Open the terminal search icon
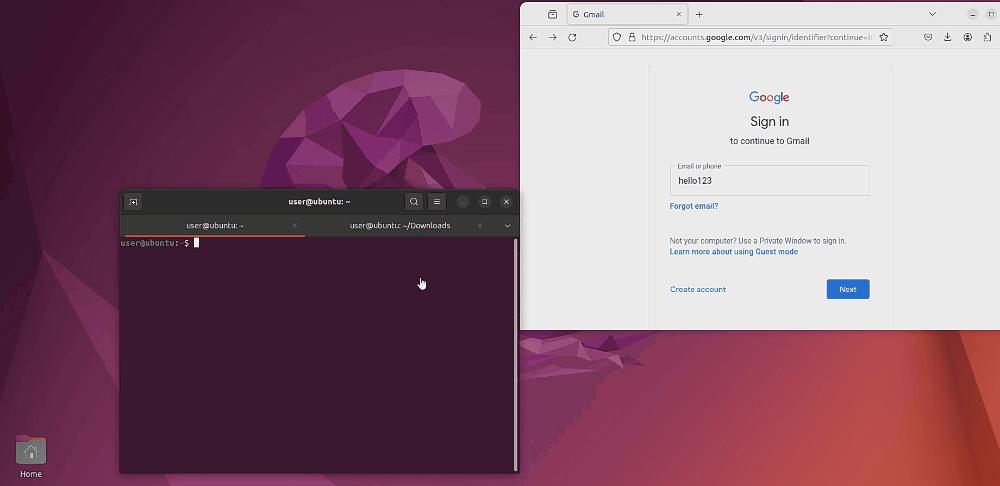 pos(414,202)
